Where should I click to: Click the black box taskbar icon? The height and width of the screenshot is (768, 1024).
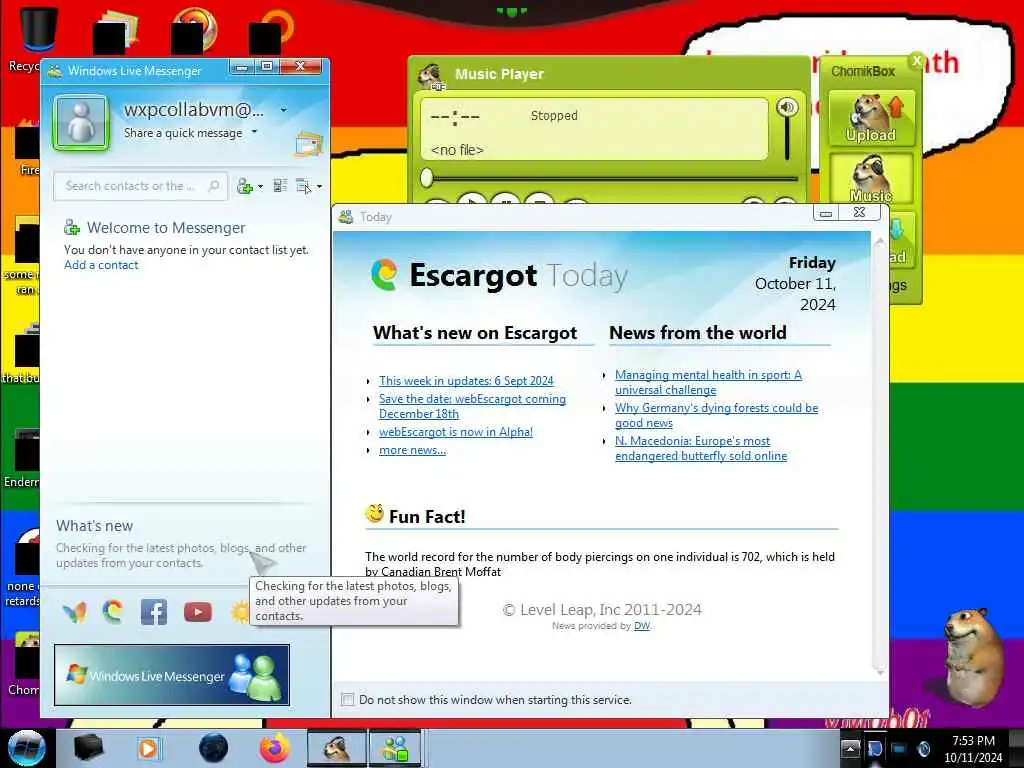pyautogui.click(x=89, y=748)
